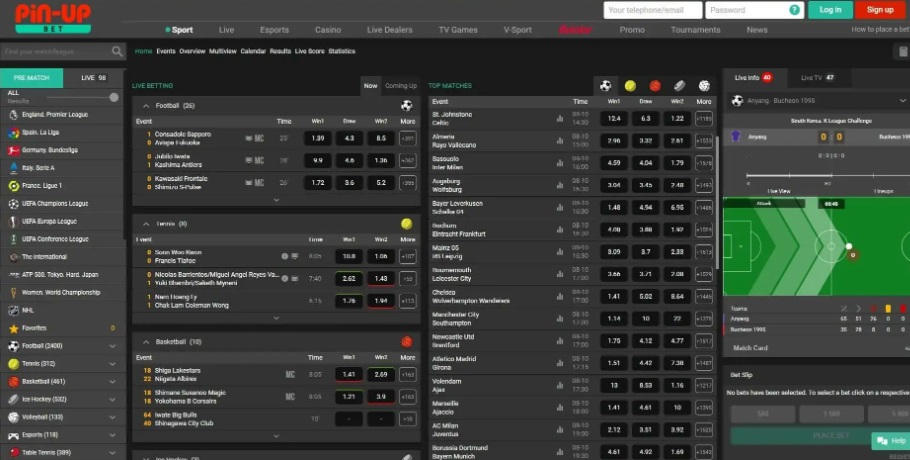Screen dimensions: 910x460
Task: Click the football icon in Live Betting header
Action: click(407, 106)
